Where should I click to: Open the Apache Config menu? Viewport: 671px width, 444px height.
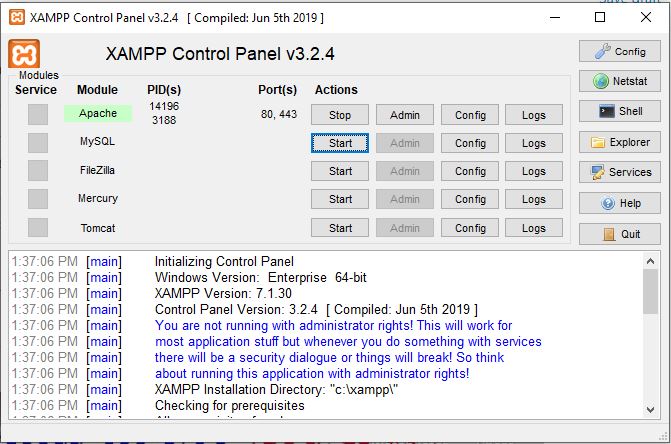[x=470, y=115]
